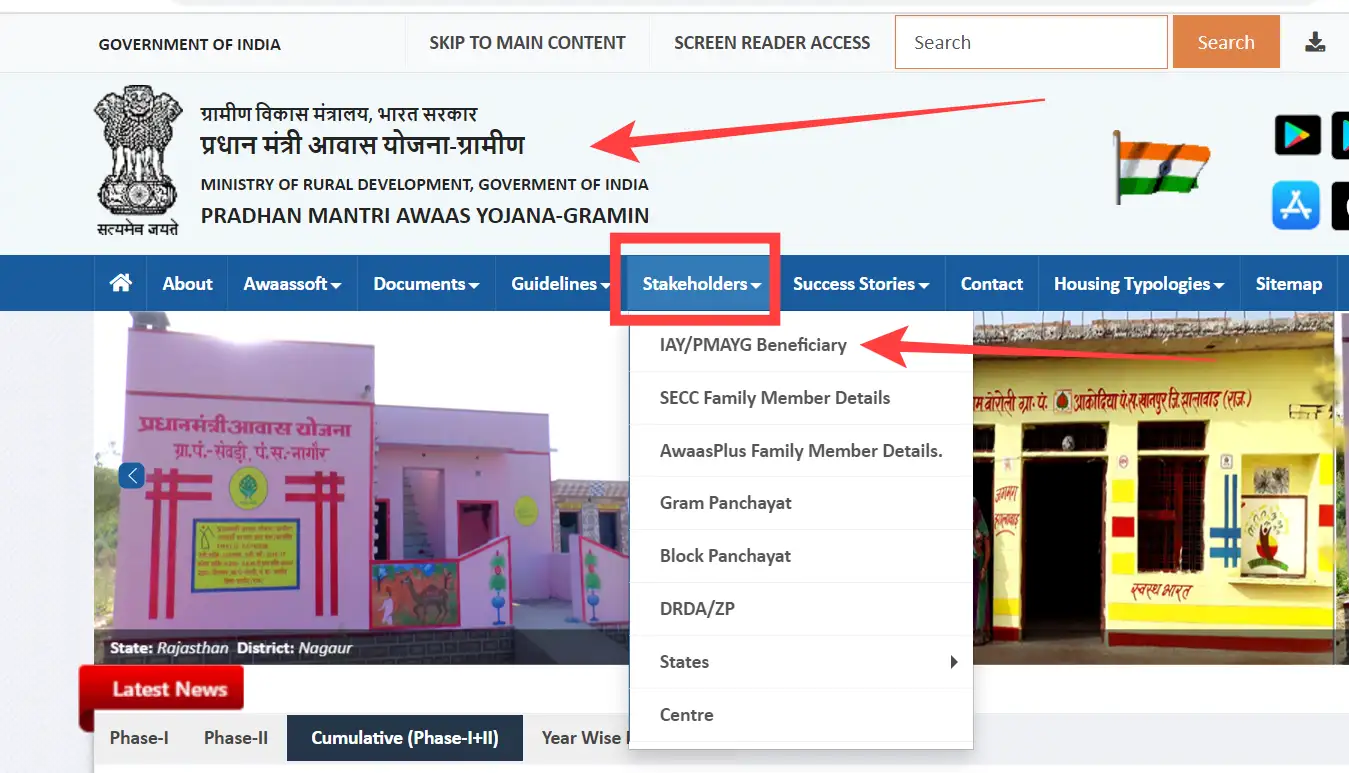
Task: Click the home icon in navigation bar
Action: click(121, 283)
